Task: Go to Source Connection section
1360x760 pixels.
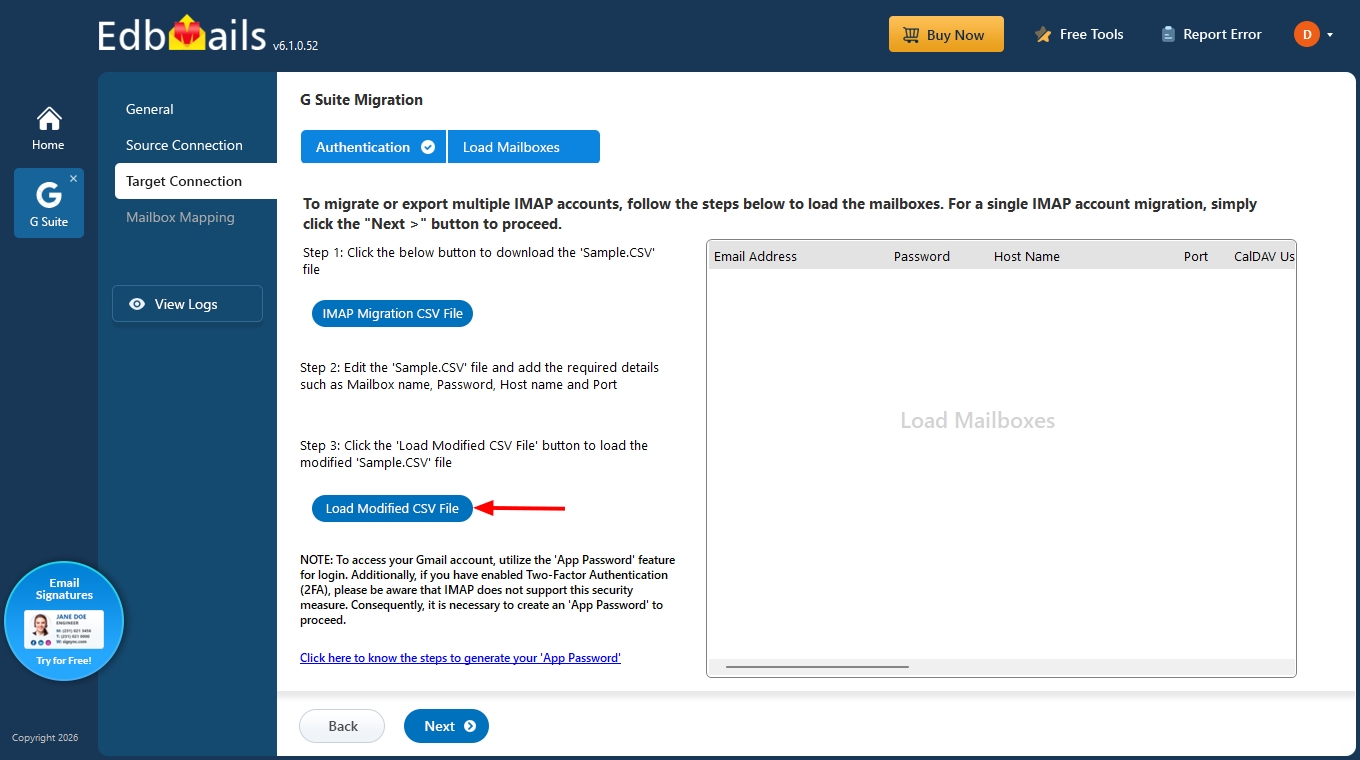Action: [184, 145]
